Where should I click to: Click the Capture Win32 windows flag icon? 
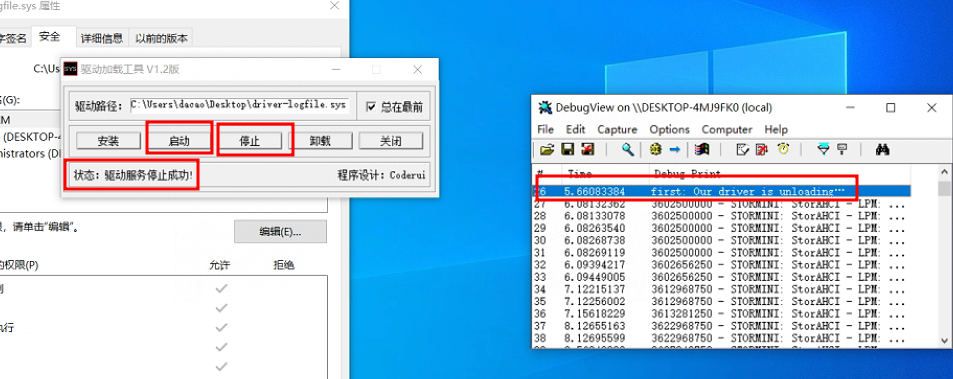coord(701,149)
